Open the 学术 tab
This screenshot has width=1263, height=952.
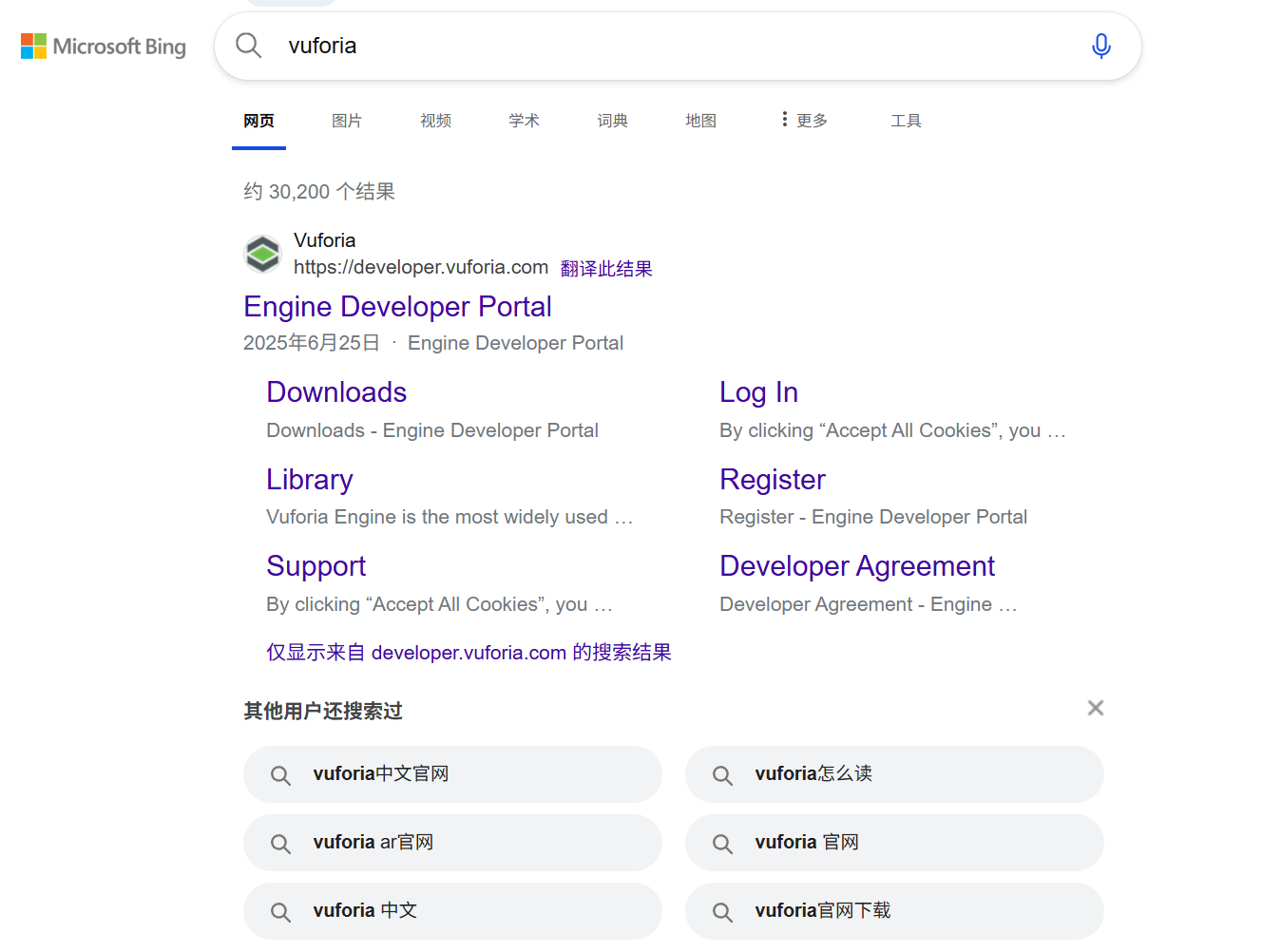pyautogui.click(x=524, y=121)
